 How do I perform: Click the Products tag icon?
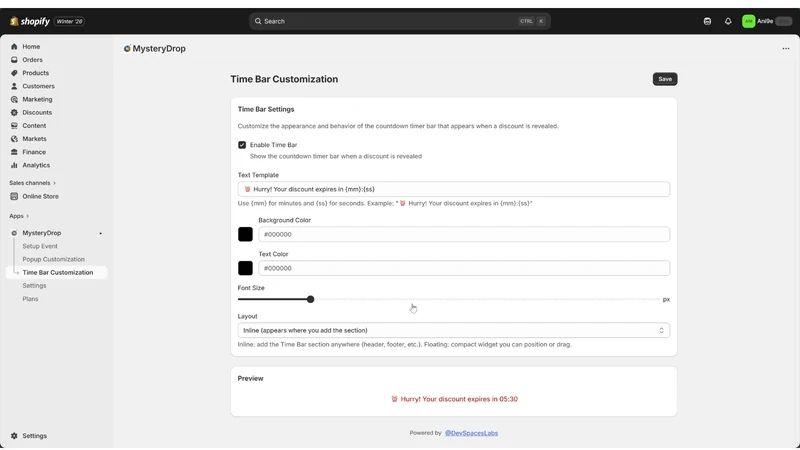point(14,73)
